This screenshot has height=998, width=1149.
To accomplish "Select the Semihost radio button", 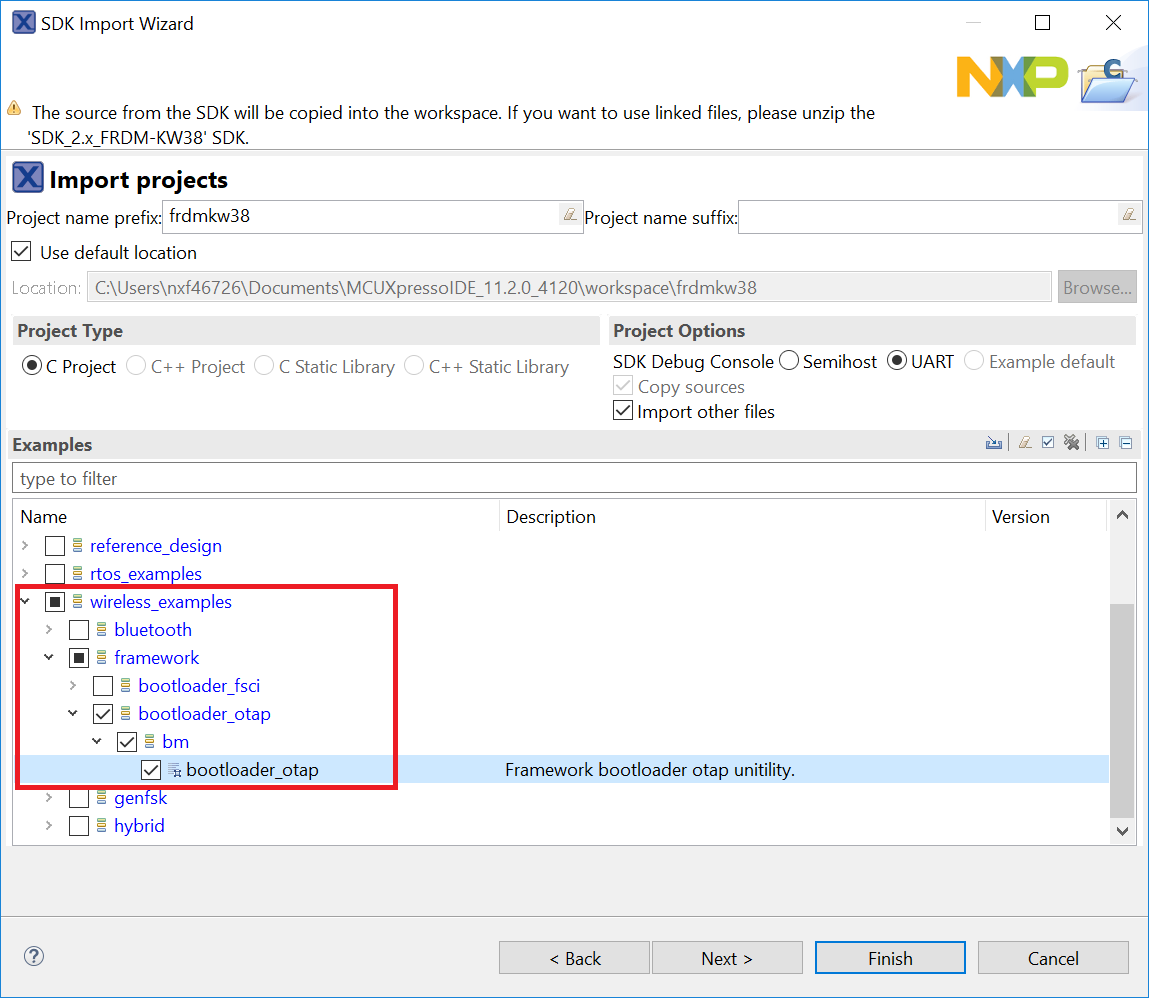I will 788,361.
